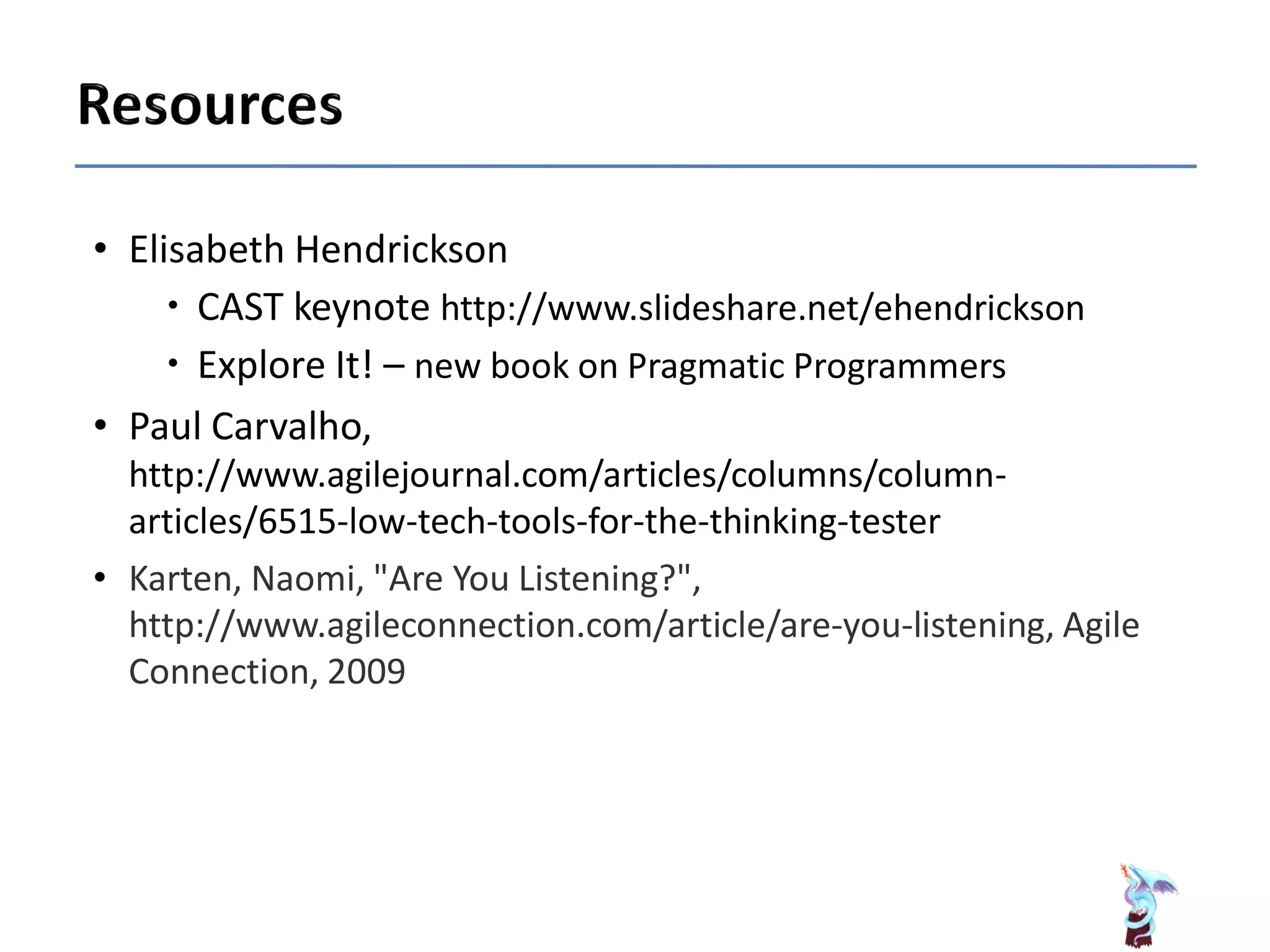
Task: Click the Paul Carvalho name
Action: click(x=250, y=427)
